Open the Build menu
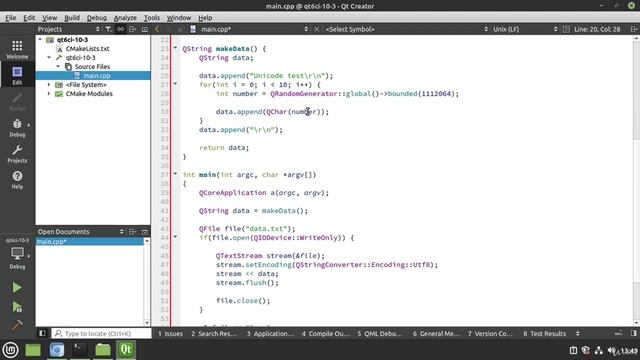Image resolution: width=640 pixels, height=360 pixels. [72, 18]
